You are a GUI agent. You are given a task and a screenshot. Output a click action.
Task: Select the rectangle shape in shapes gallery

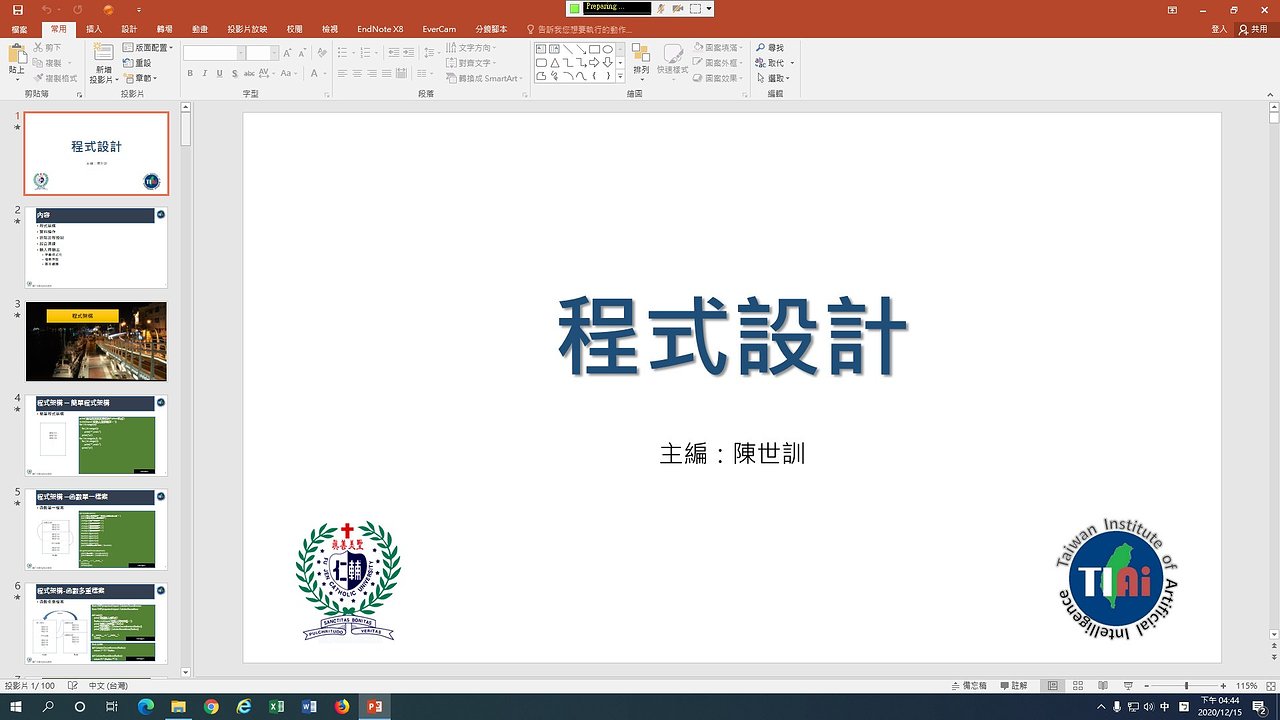[x=594, y=48]
